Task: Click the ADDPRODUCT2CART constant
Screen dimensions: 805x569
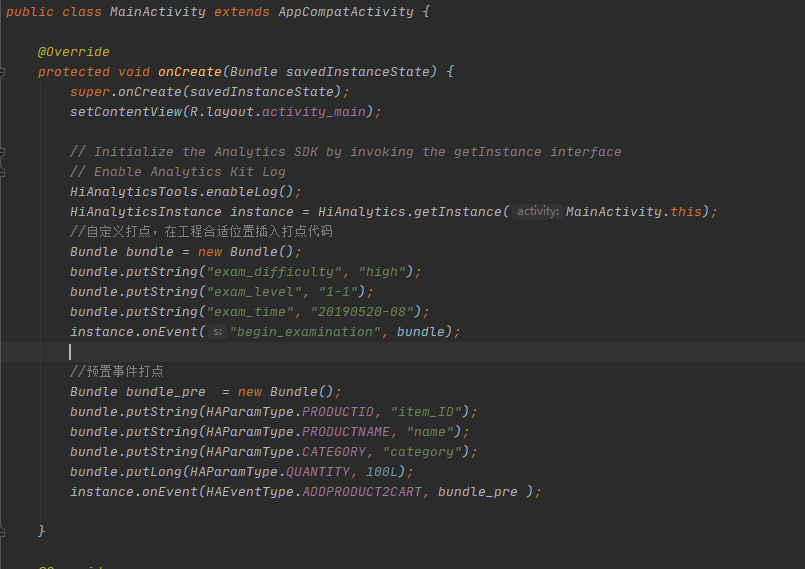Action: (x=362, y=492)
